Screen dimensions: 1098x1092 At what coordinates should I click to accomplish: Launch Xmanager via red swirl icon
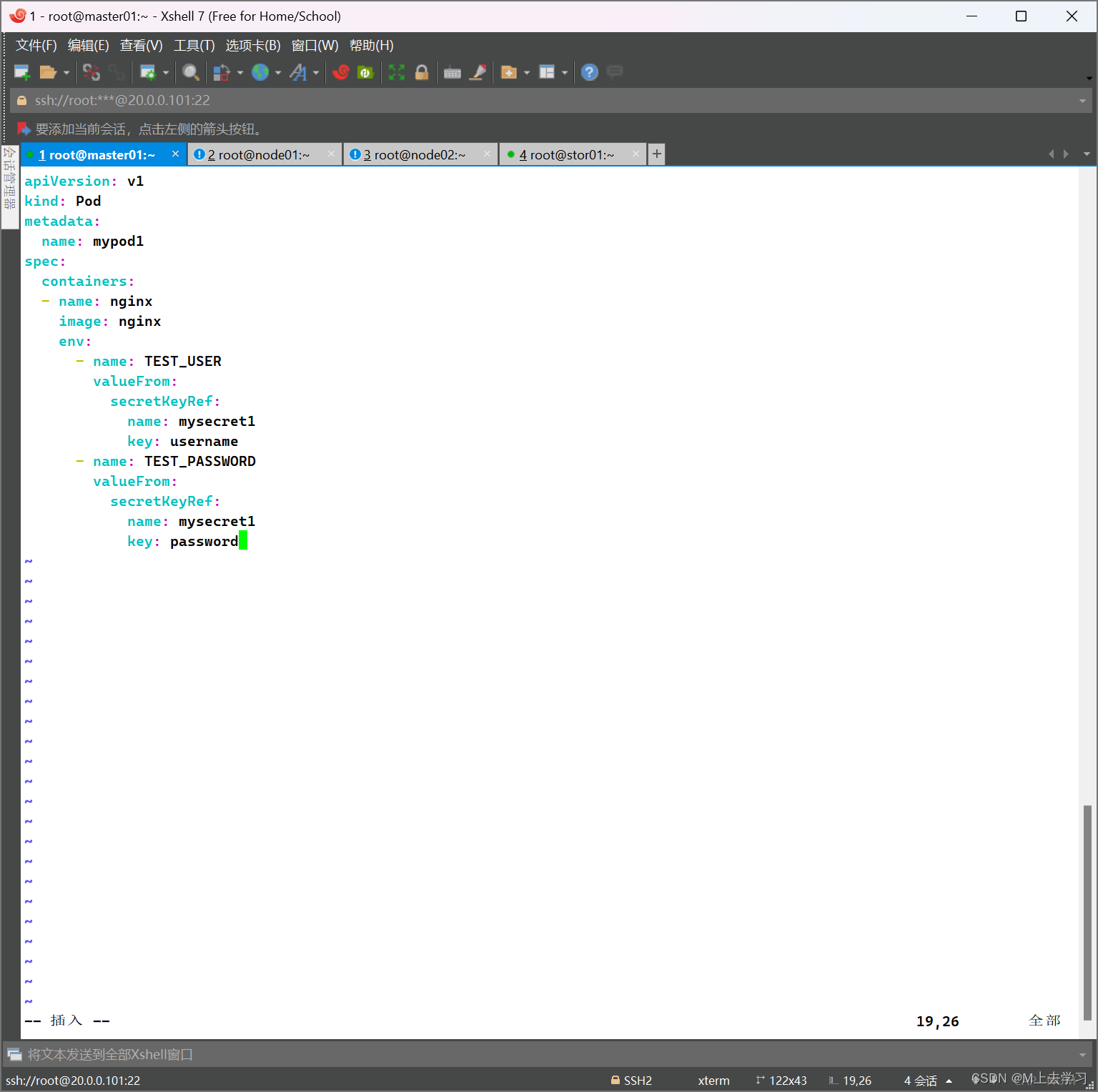click(x=341, y=72)
